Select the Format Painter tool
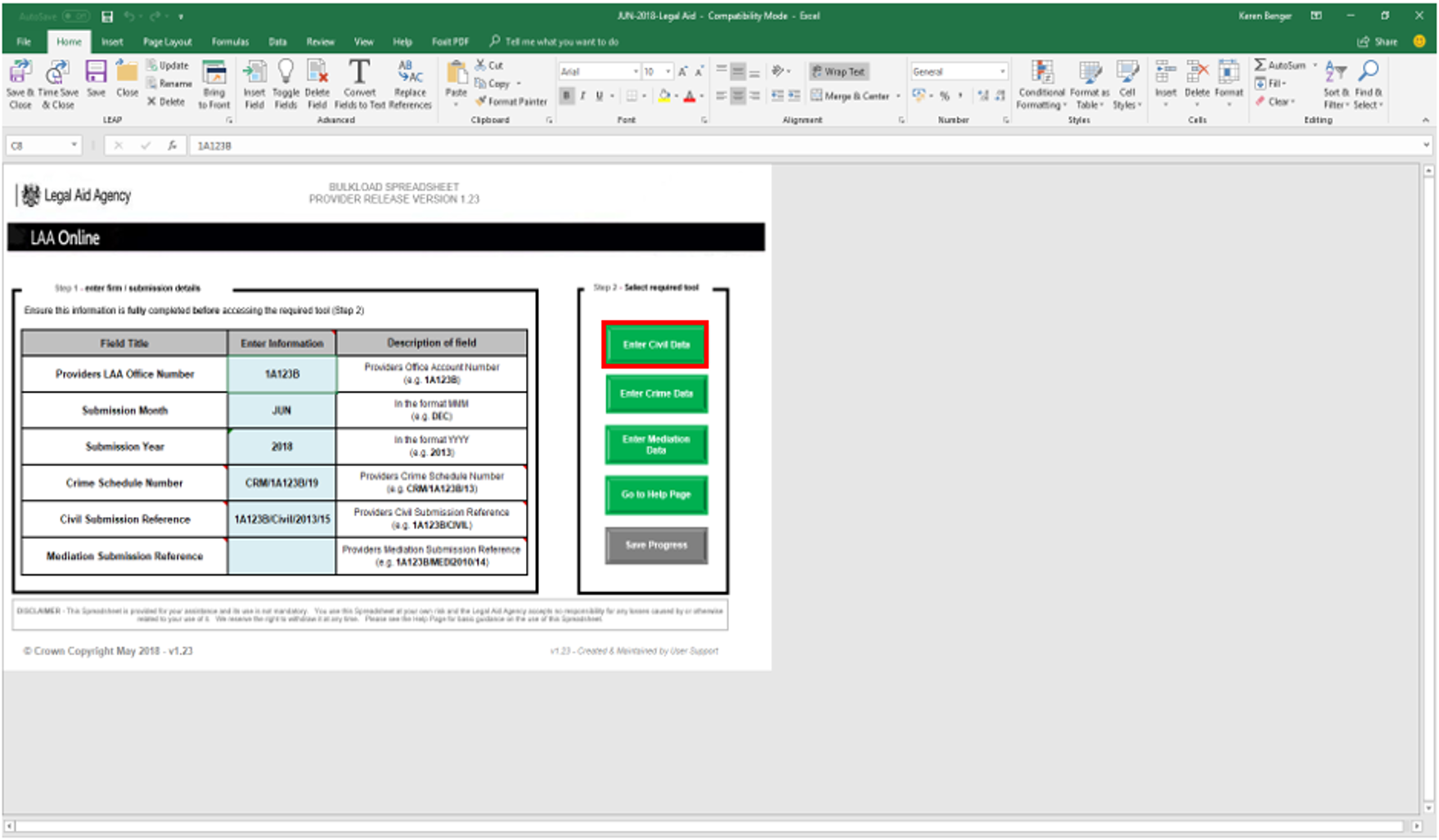This screenshot has width=1439, height=840. tap(512, 101)
